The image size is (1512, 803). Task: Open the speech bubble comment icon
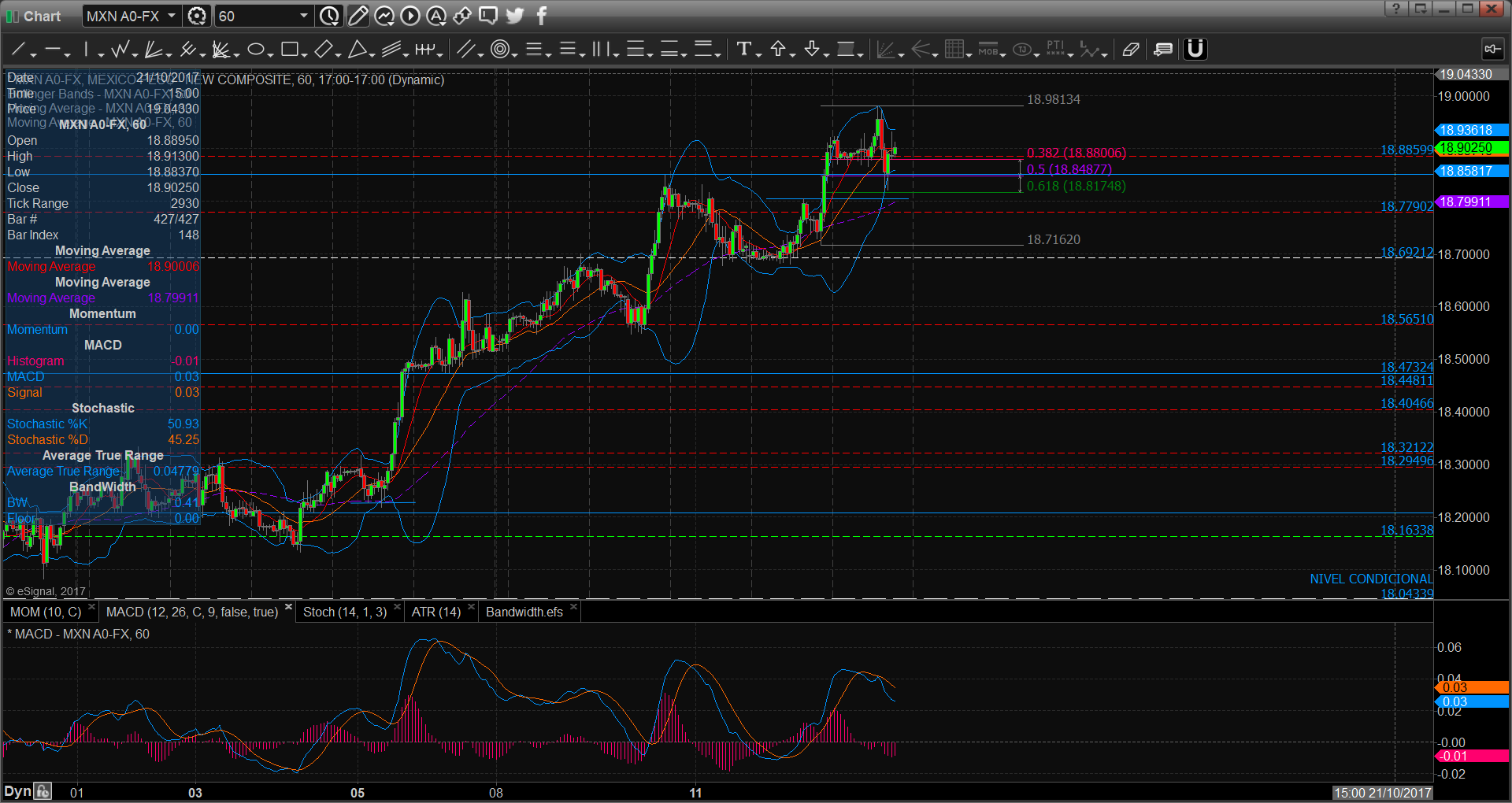point(488,16)
